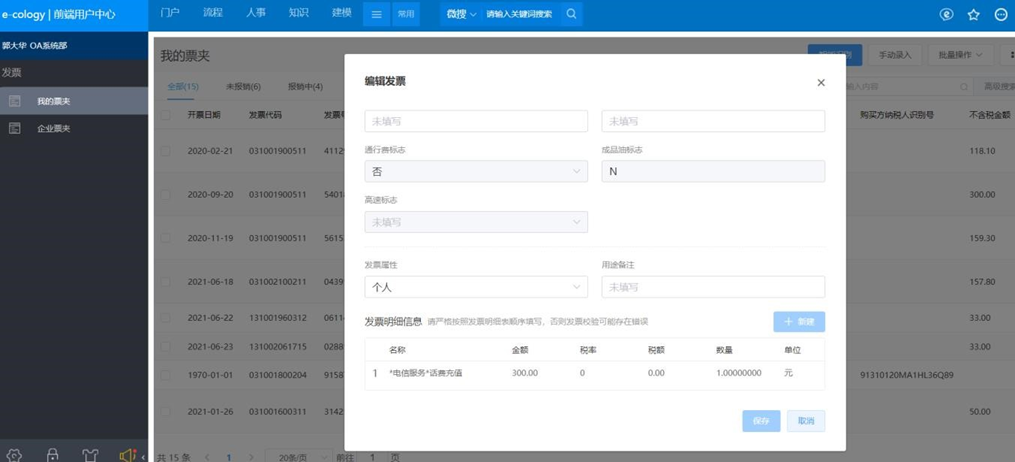The height and width of the screenshot is (462, 1015).
Task: Click the 企业票夹 sidebar icon
Action: (14, 128)
